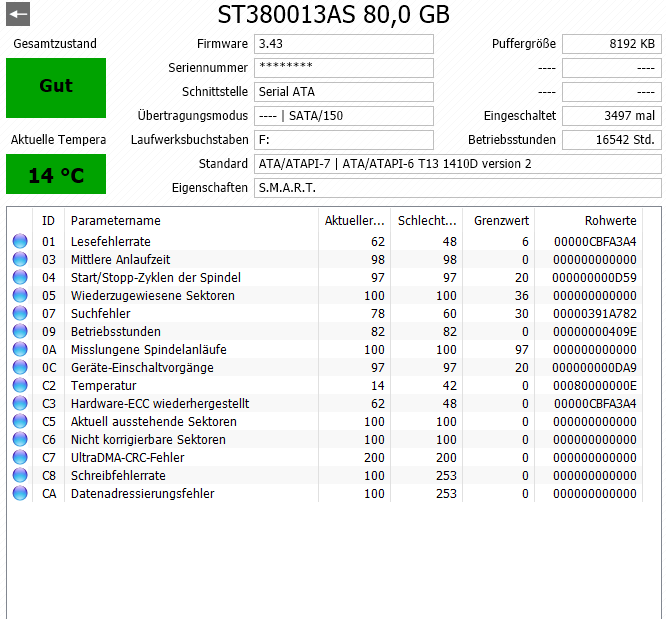
Task: Select Misslungene Spindelanläufe parameter name
Action: coord(149,349)
